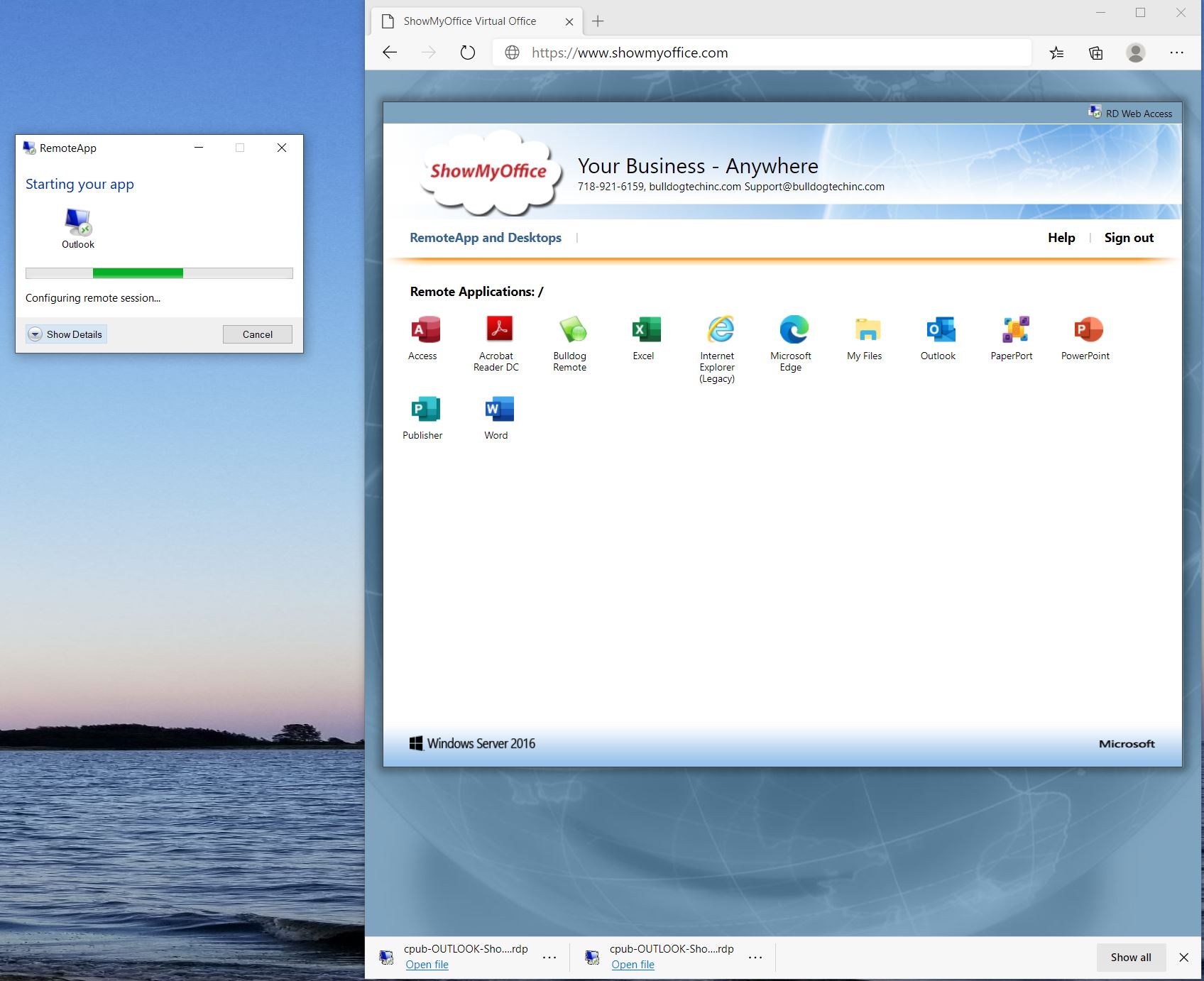
Task: Launch the Word remote application
Action: pos(497,417)
